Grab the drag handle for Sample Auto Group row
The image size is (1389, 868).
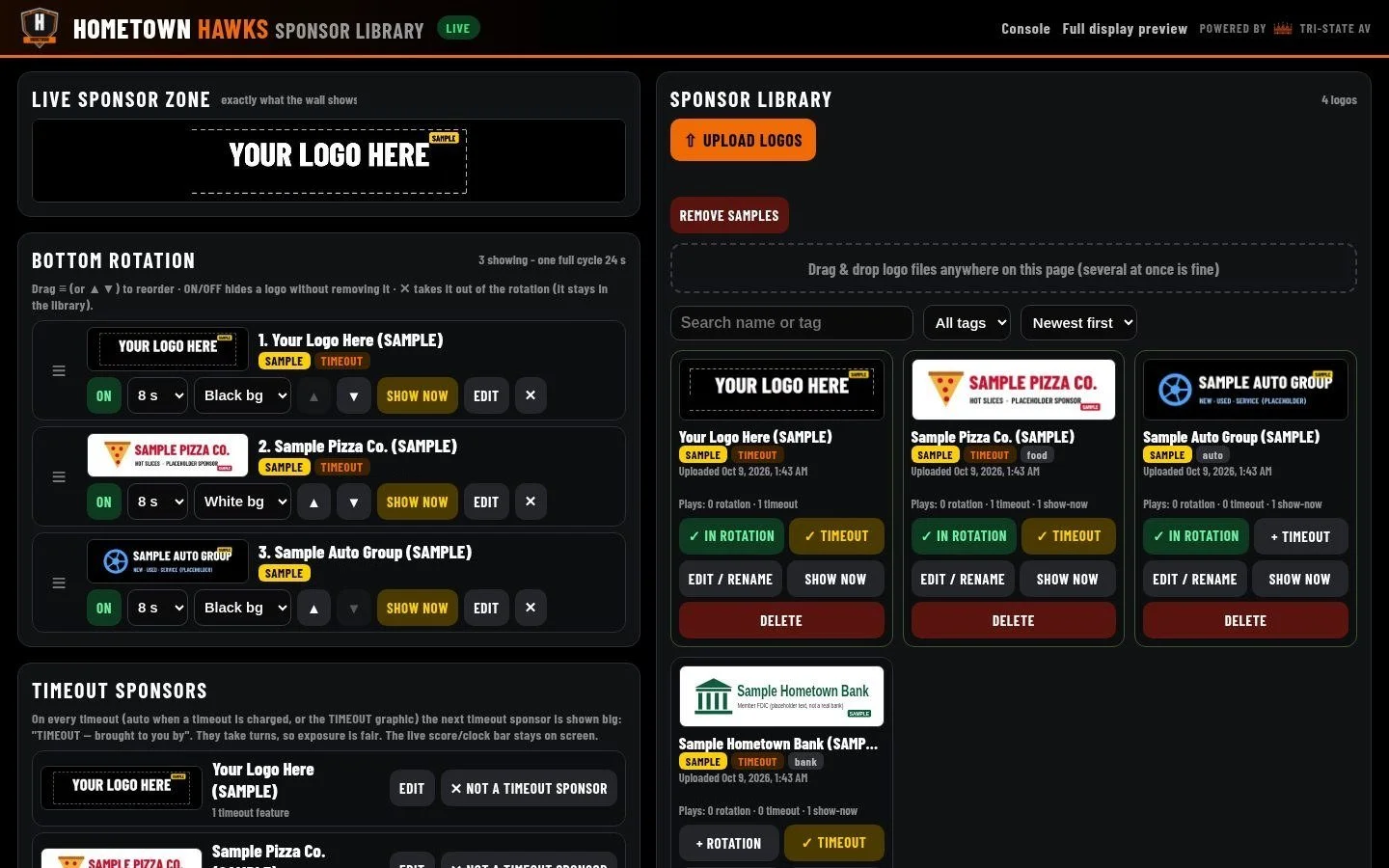59,583
